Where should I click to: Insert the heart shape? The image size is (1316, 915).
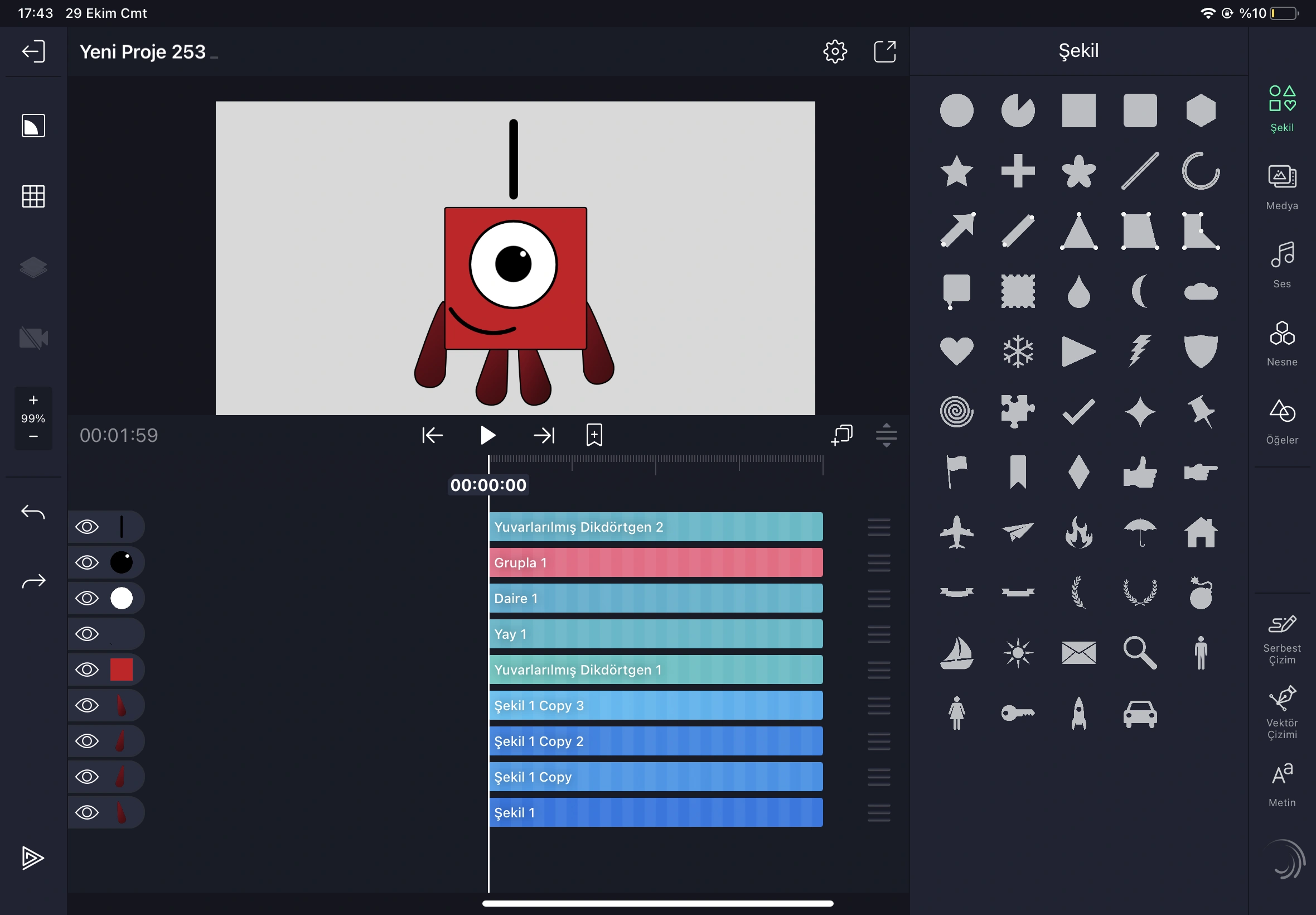tap(956, 350)
